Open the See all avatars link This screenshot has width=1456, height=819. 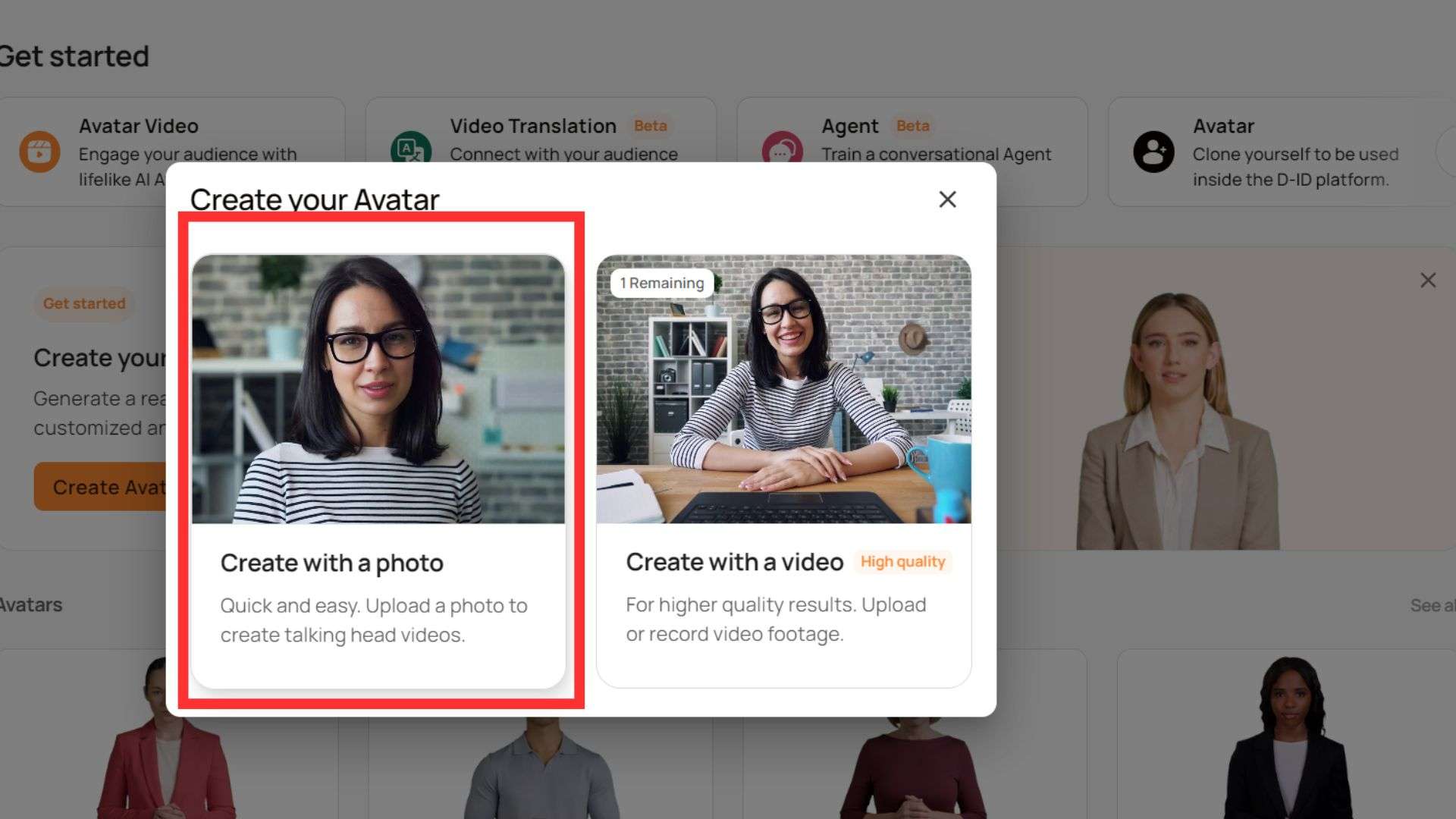[1432, 605]
